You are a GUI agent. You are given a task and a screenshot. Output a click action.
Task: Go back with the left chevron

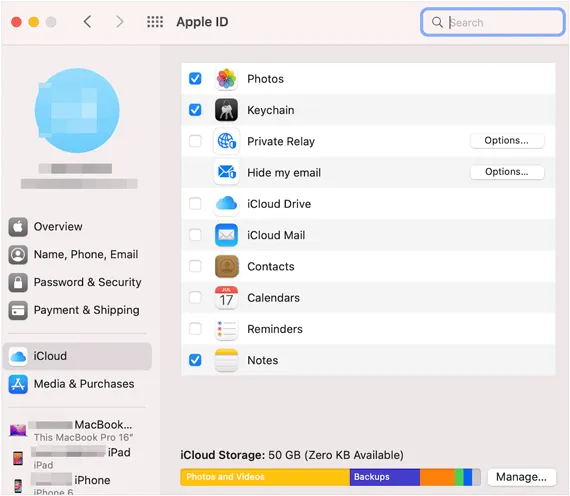tap(87, 22)
